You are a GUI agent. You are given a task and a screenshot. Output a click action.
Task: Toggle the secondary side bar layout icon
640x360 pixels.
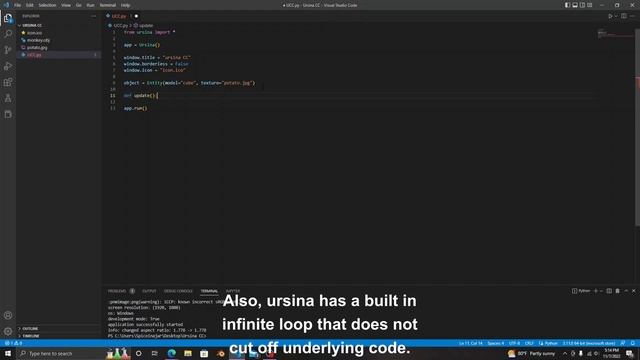pos(582,5)
